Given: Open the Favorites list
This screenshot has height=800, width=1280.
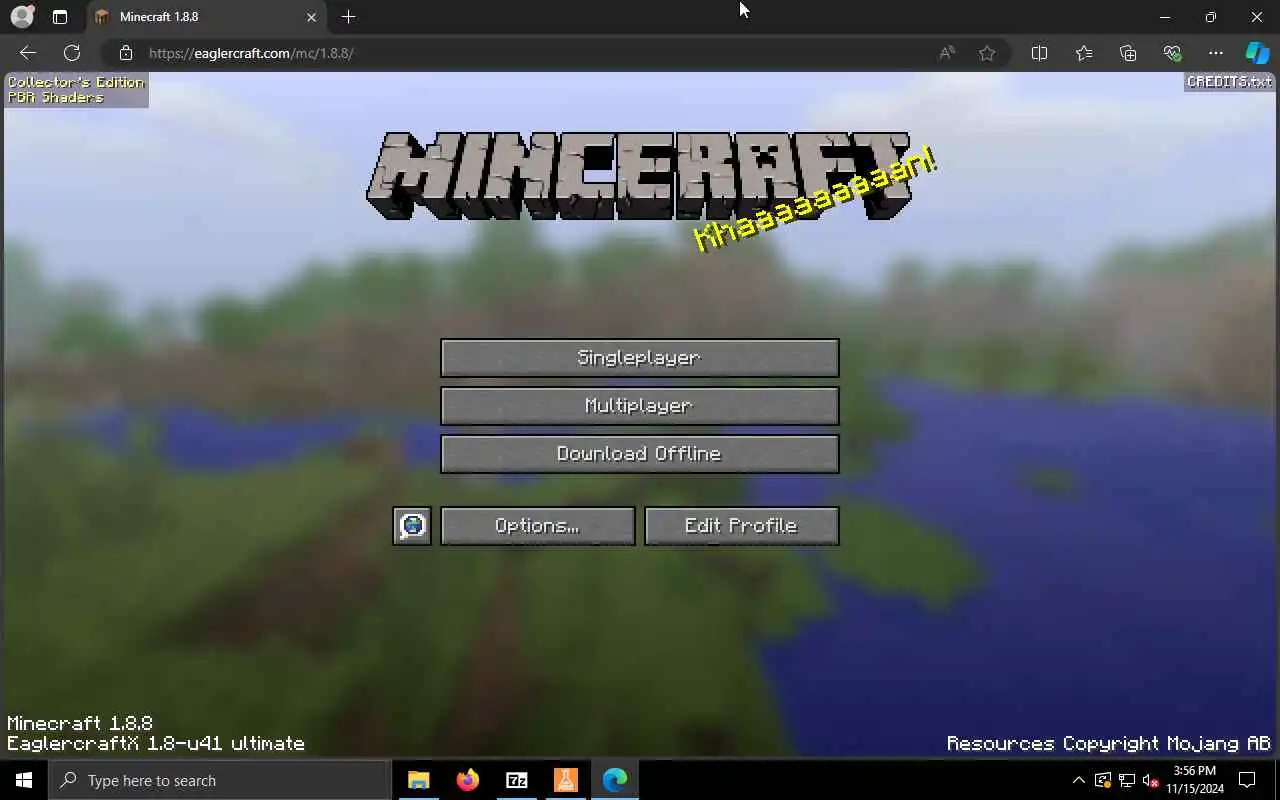Looking at the screenshot, I should (1084, 53).
